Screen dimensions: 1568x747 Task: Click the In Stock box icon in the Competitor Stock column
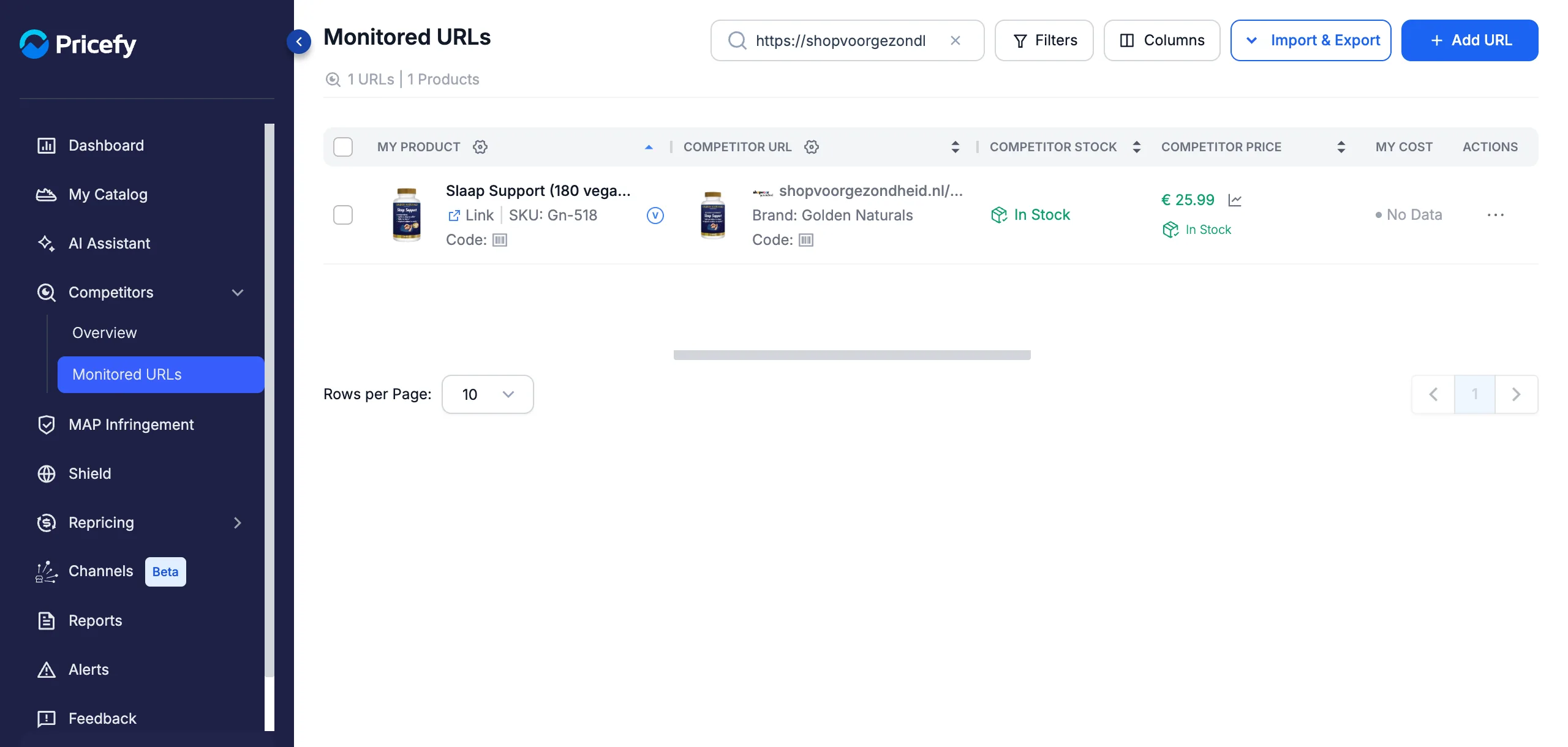(999, 215)
